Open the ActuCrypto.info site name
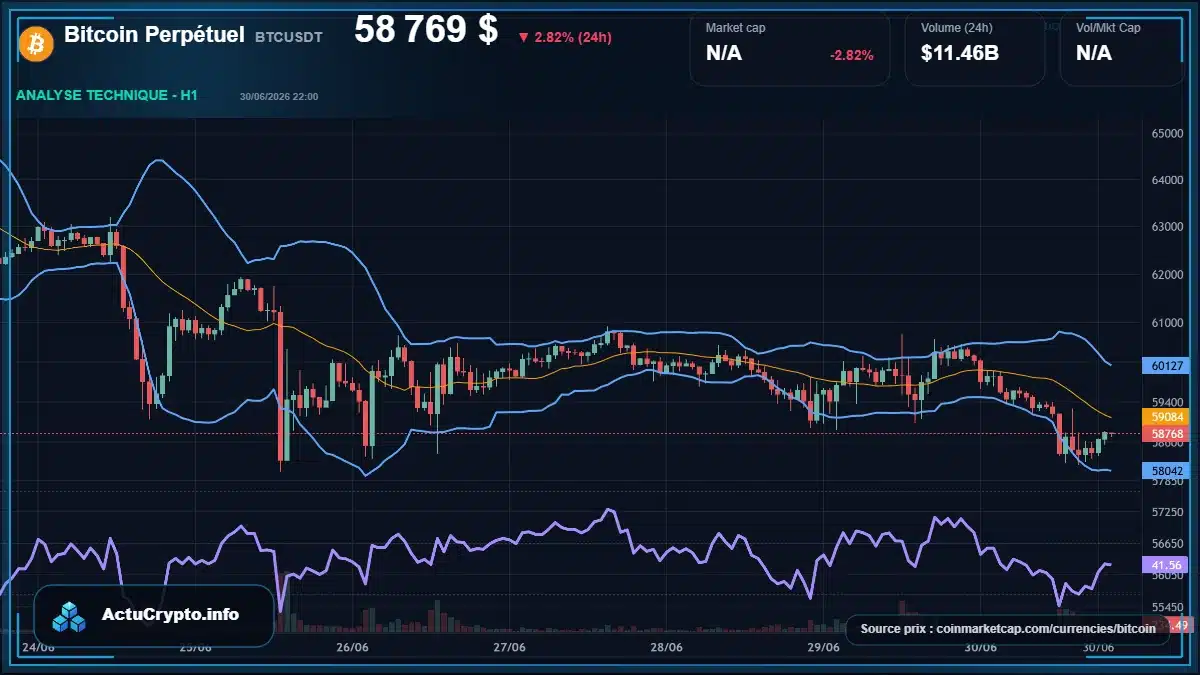The width and height of the screenshot is (1200, 675). [171, 614]
